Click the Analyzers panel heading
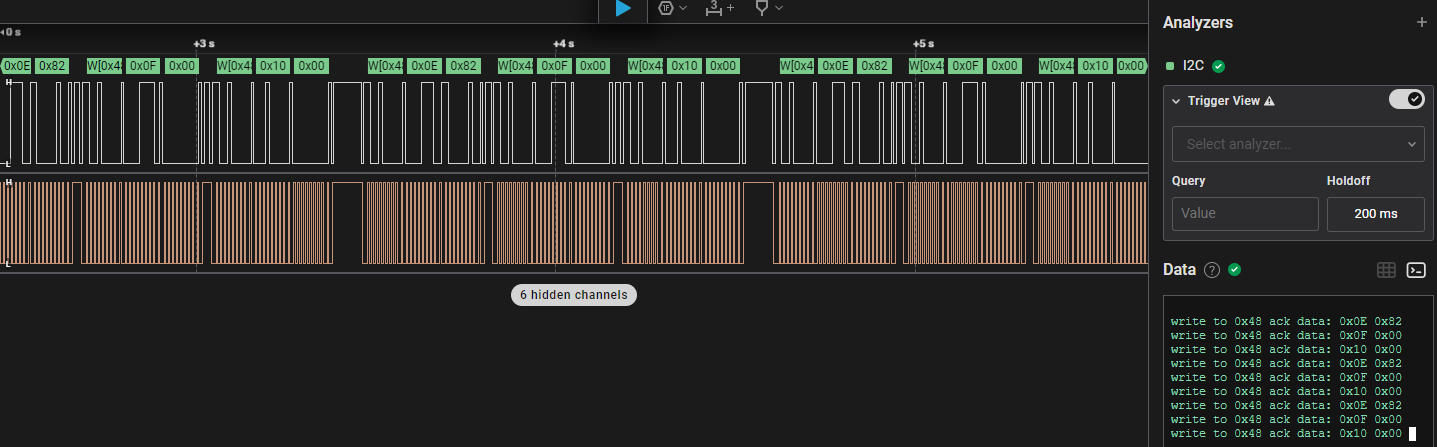 1198,22
